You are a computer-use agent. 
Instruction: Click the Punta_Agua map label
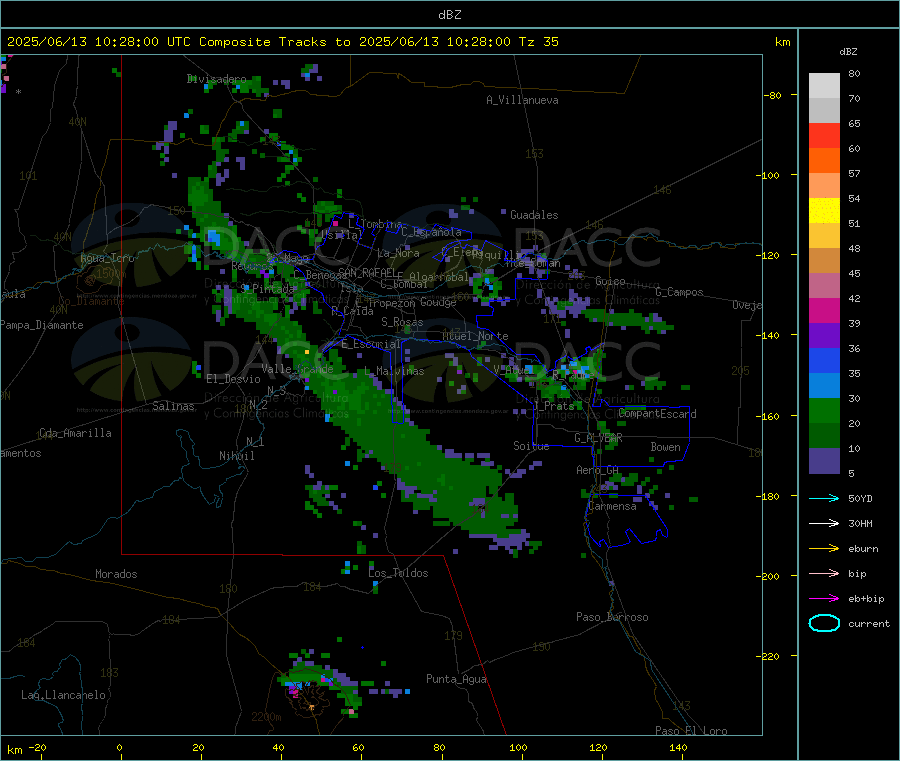(x=456, y=680)
